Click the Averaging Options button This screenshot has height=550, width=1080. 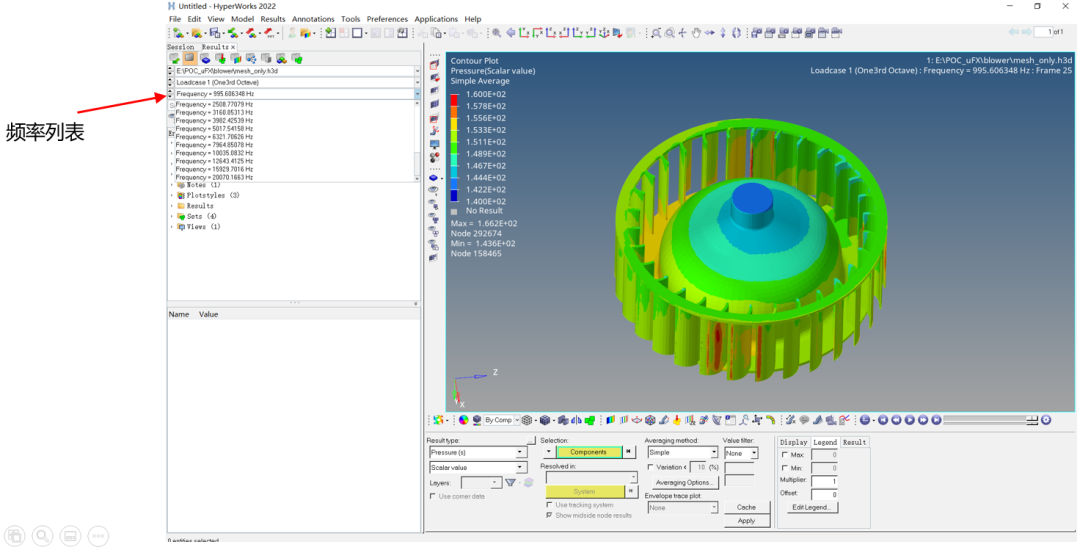[x=684, y=483]
